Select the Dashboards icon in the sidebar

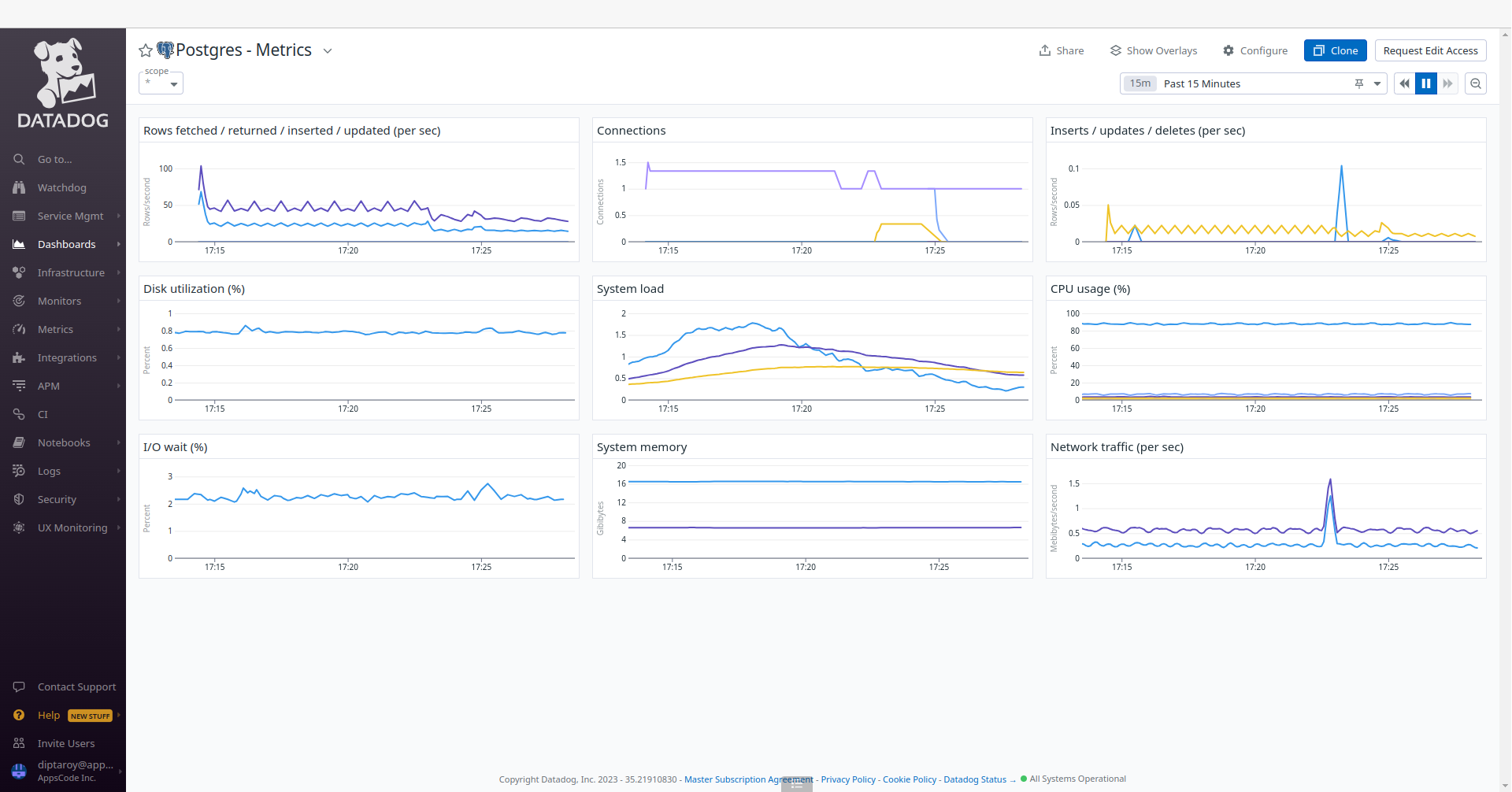coord(19,244)
